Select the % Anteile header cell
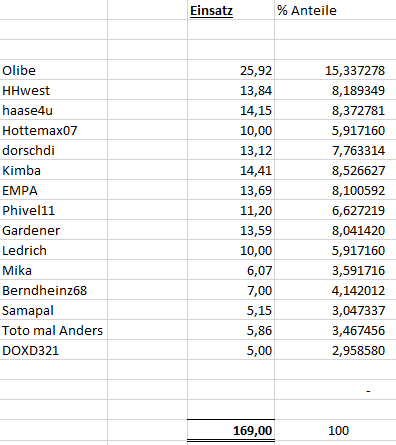 point(335,10)
